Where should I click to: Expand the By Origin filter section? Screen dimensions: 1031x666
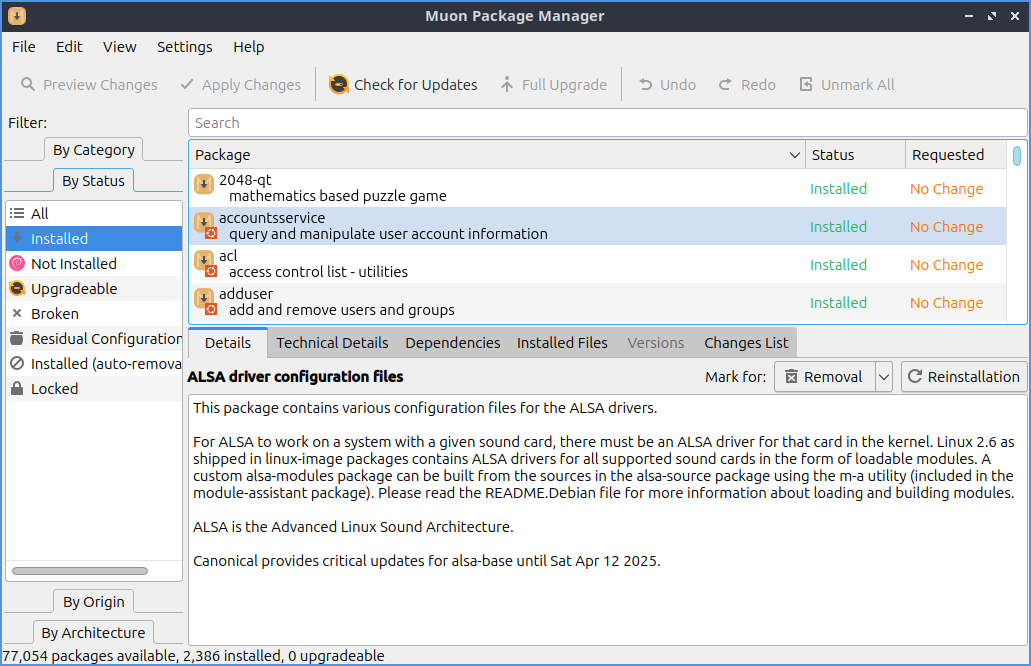pyautogui.click(x=93, y=602)
